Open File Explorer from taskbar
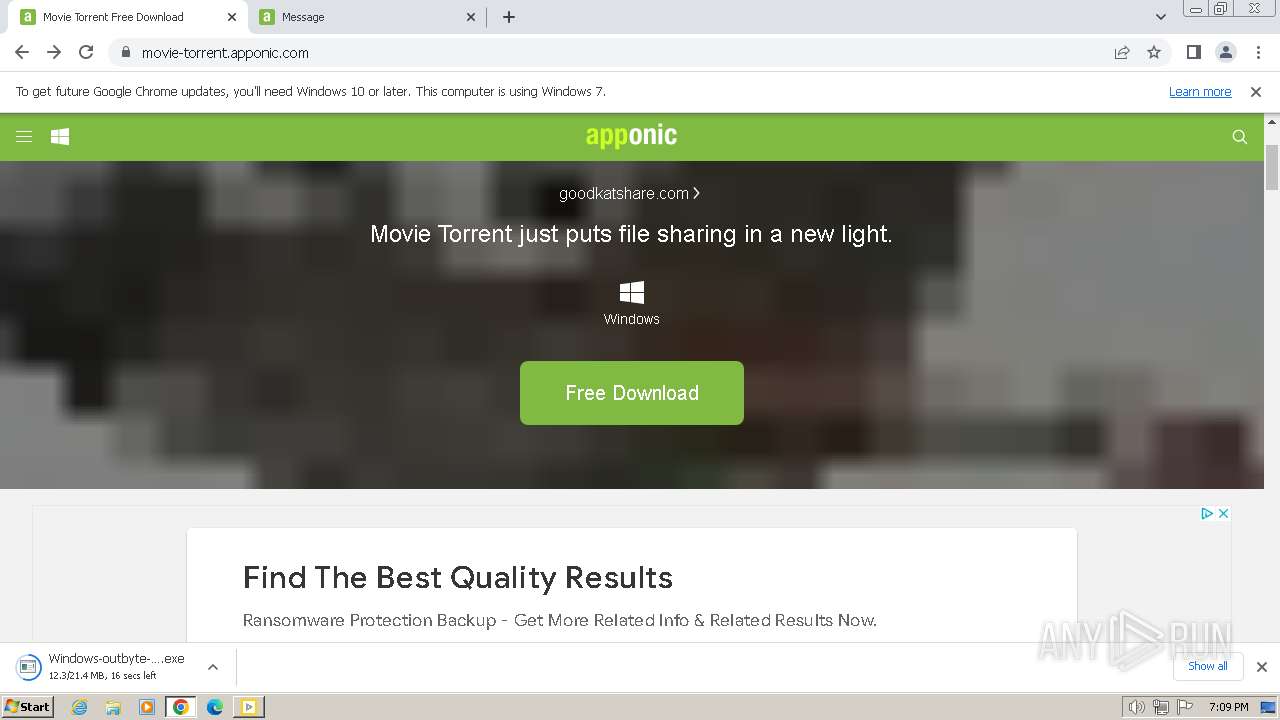The height and width of the screenshot is (720, 1280). (113, 707)
